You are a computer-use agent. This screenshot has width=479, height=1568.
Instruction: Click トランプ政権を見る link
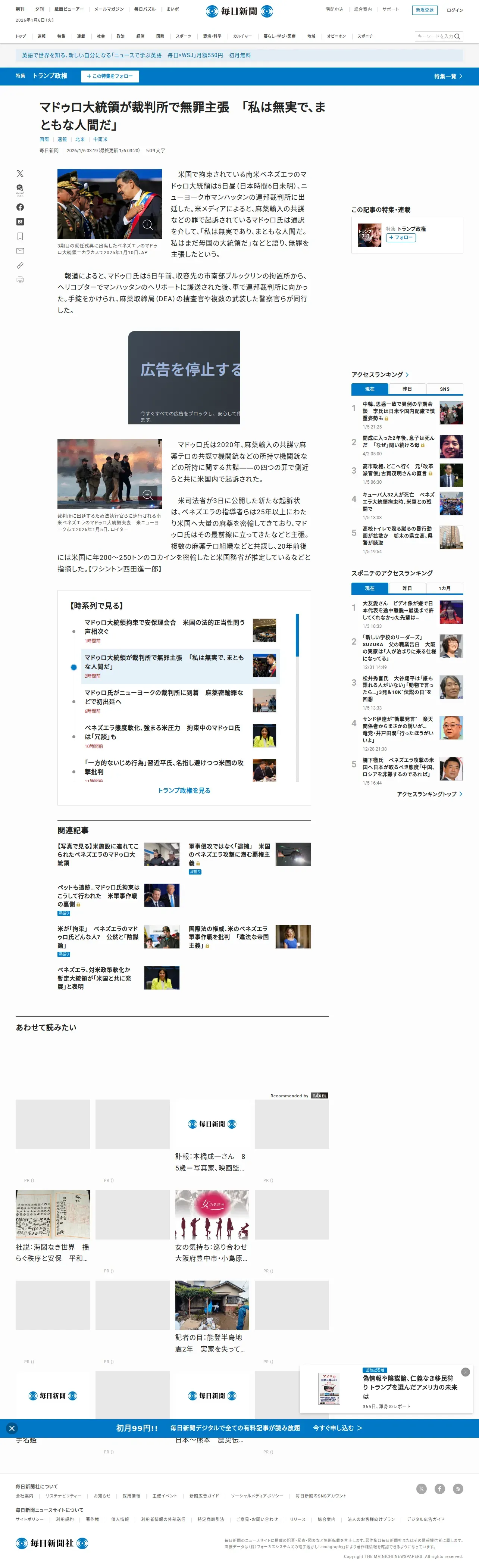(184, 791)
